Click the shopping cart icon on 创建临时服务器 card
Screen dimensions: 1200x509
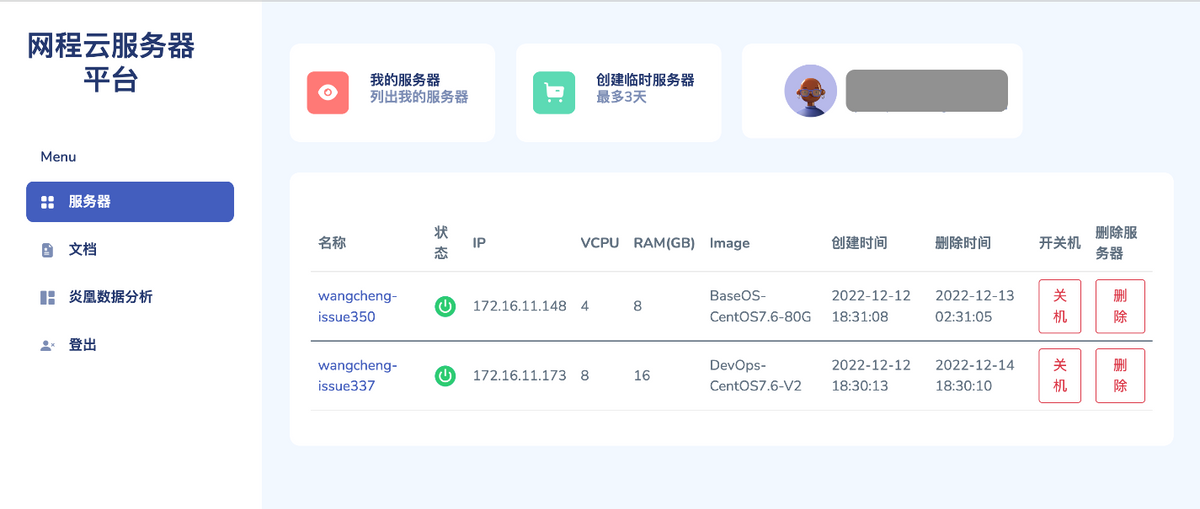click(554, 93)
